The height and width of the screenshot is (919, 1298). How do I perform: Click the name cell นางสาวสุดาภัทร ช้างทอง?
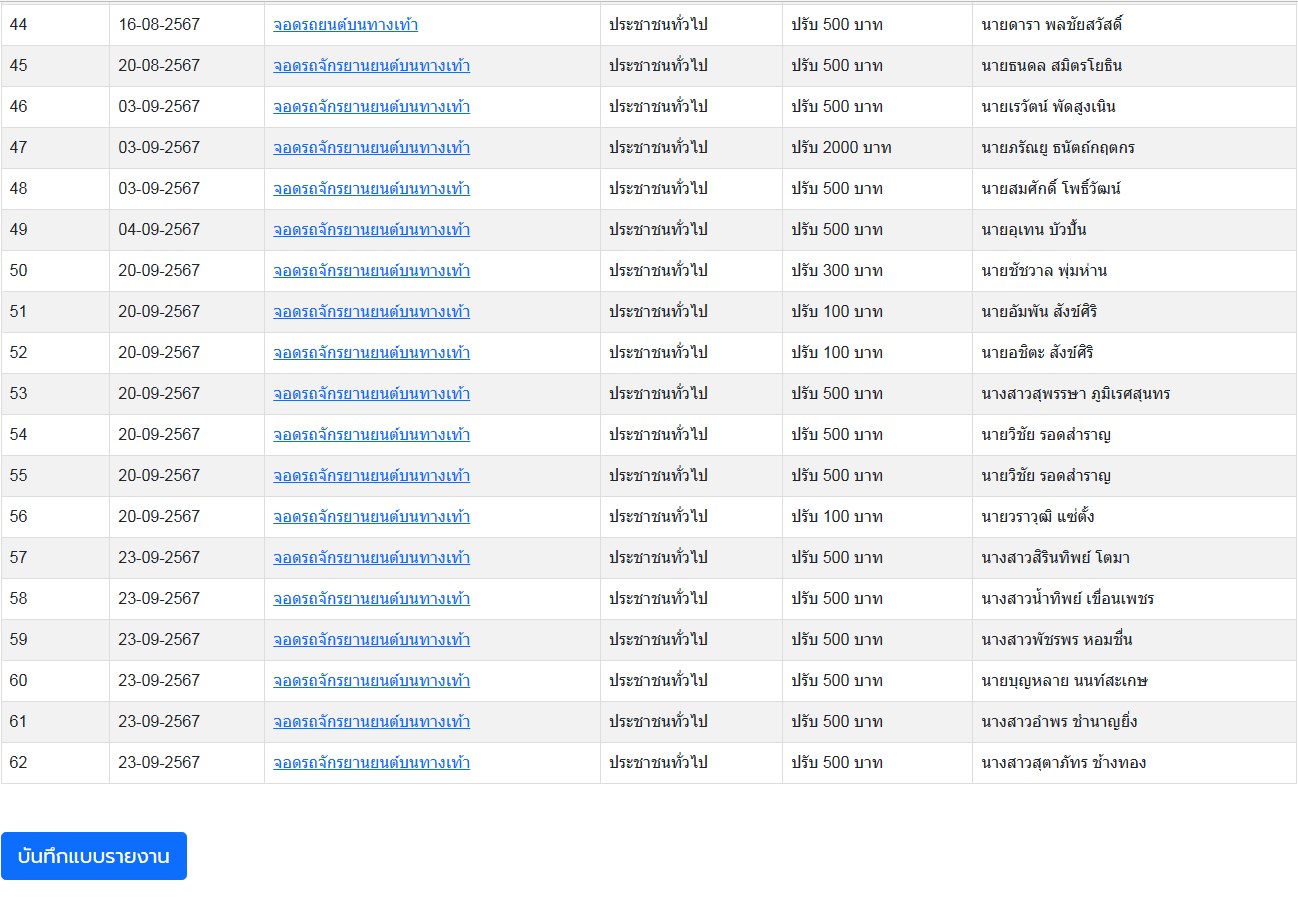1064,762
